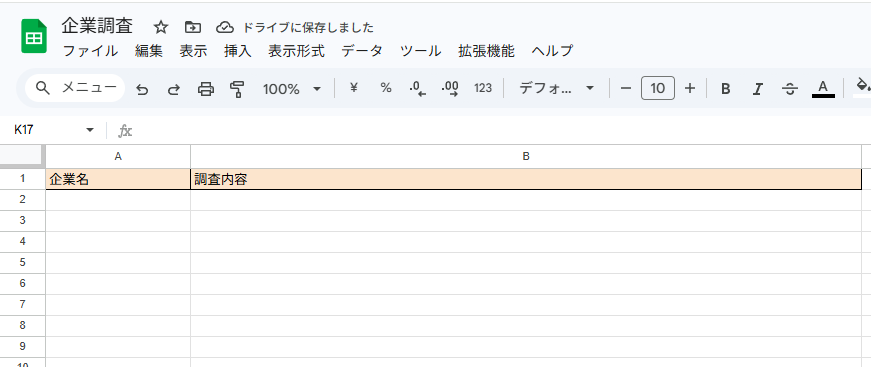Toggle strikethrough formatting
The image size is (871, 367).
(790, 89)
